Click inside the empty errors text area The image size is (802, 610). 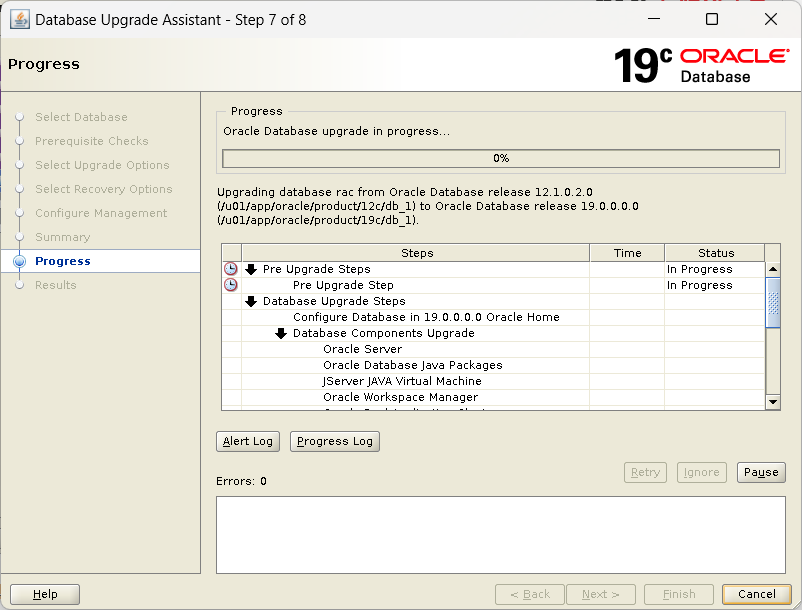[x=501, y=535]
